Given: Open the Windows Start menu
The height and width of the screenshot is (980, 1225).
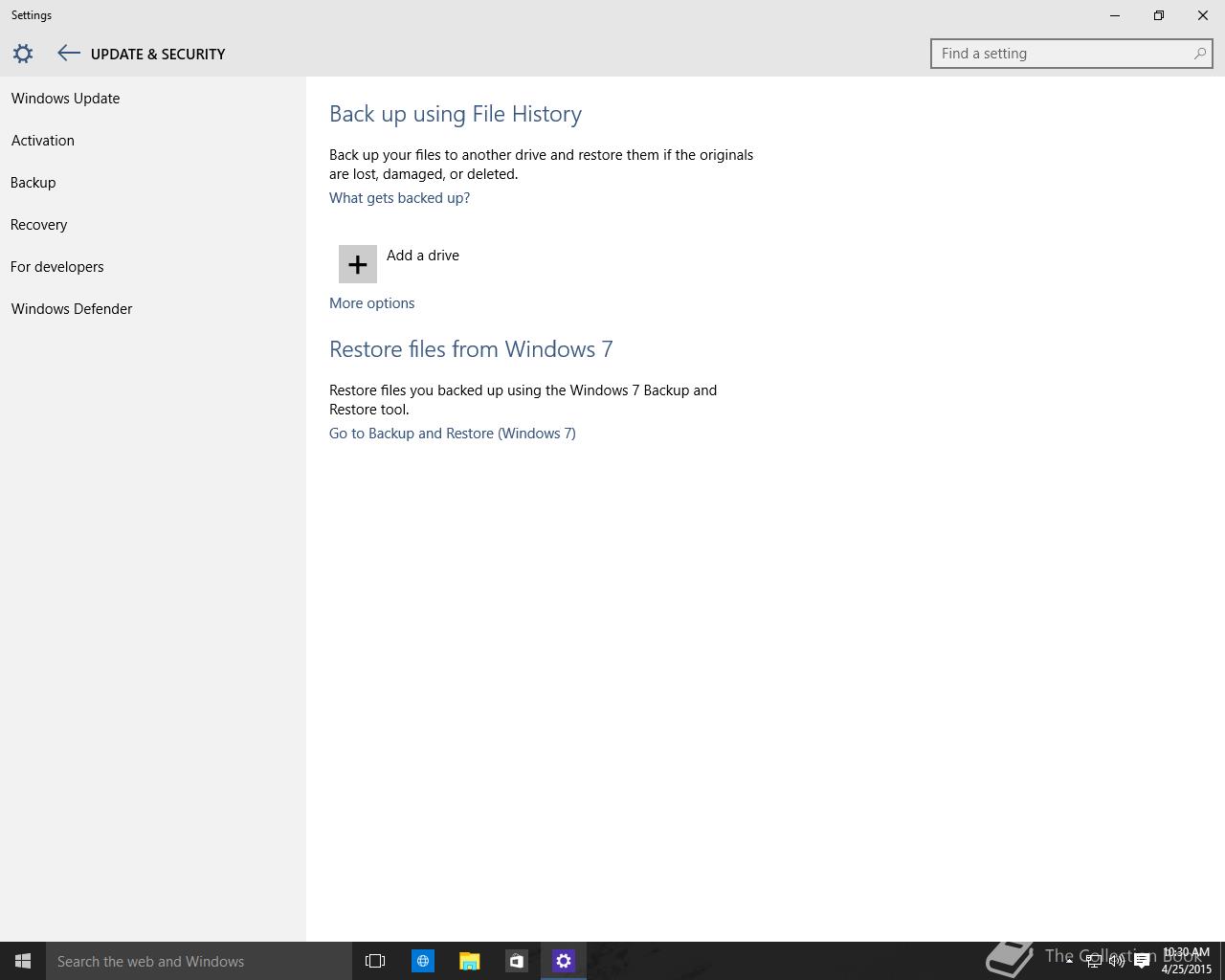Looking at the screenshot, I should point(23,961).
